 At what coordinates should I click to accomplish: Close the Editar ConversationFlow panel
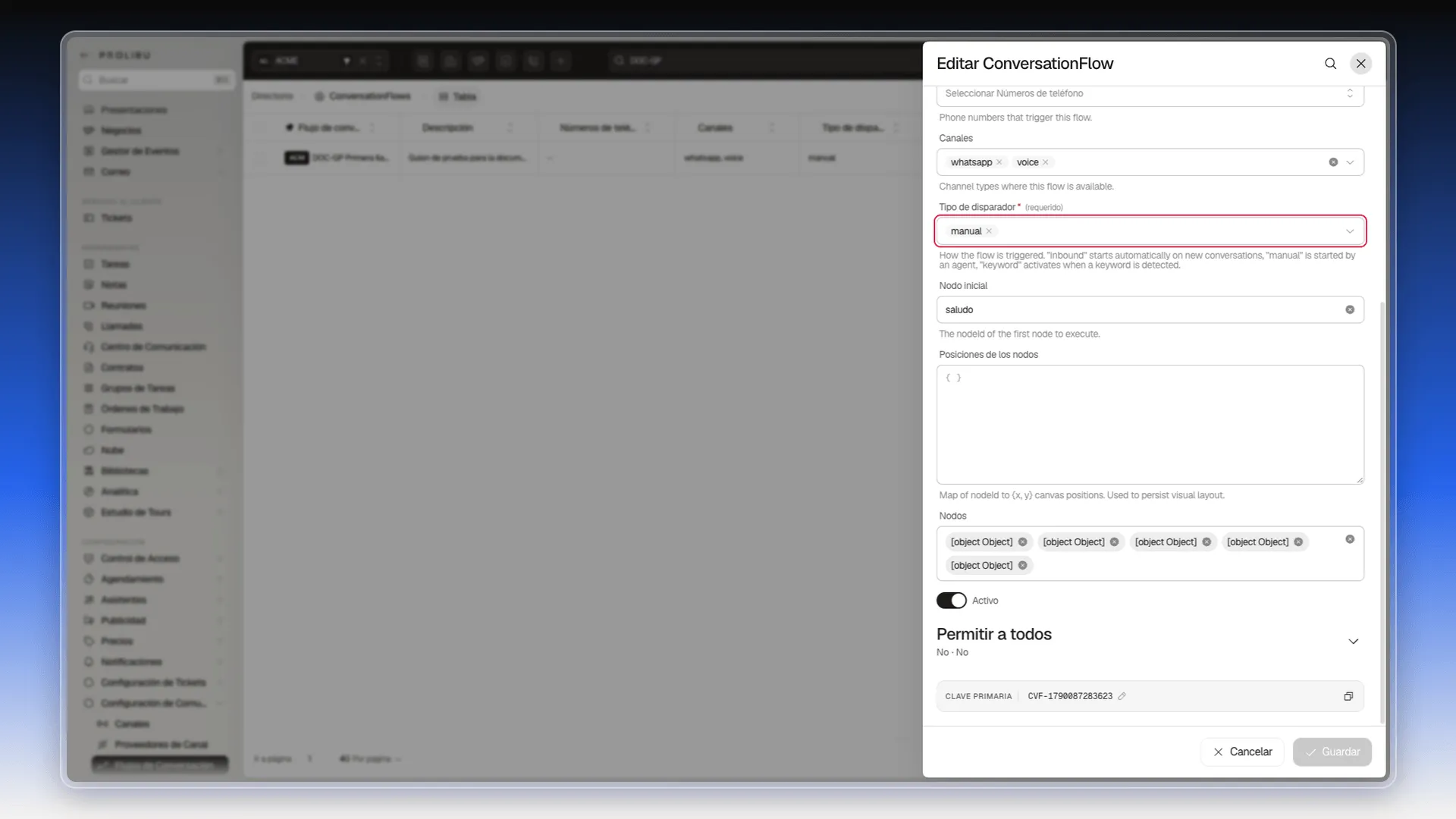[1361, 64]
